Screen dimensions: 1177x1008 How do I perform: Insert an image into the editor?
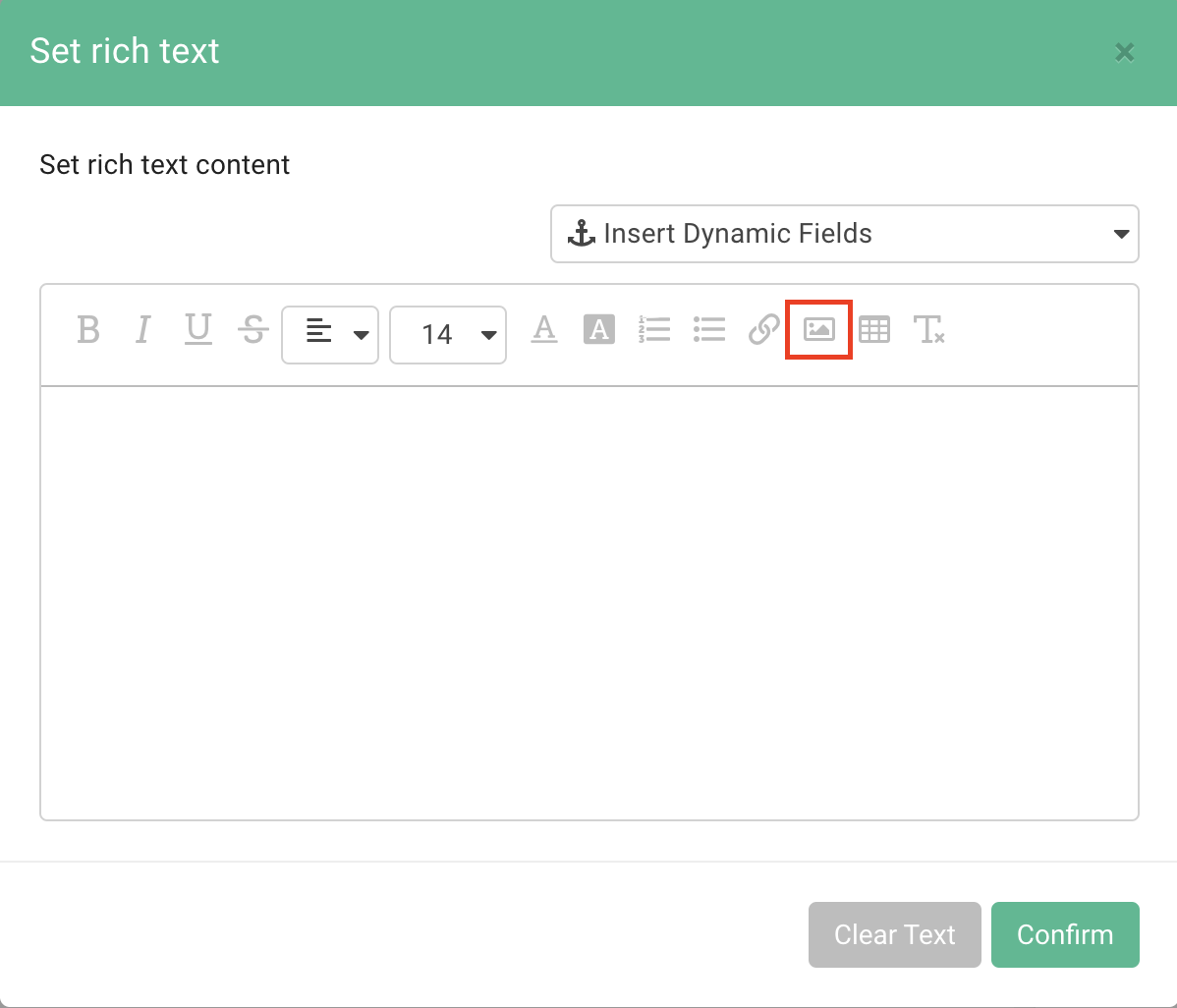[x=818, y=329]
